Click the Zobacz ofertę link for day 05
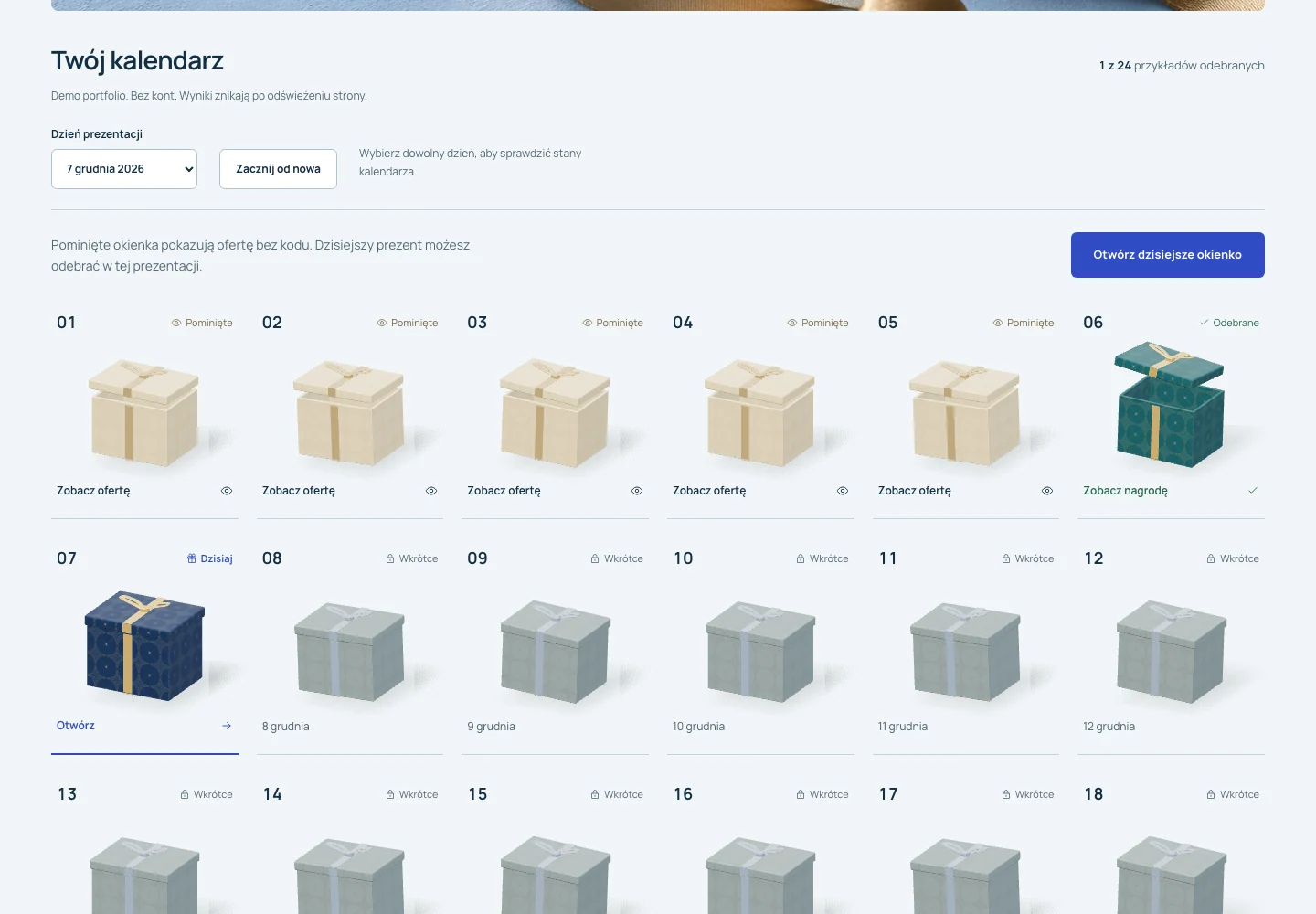Image resolution: width=1316 pixels, height=914 pixels. pyautogui.click(x=915, y=491)
